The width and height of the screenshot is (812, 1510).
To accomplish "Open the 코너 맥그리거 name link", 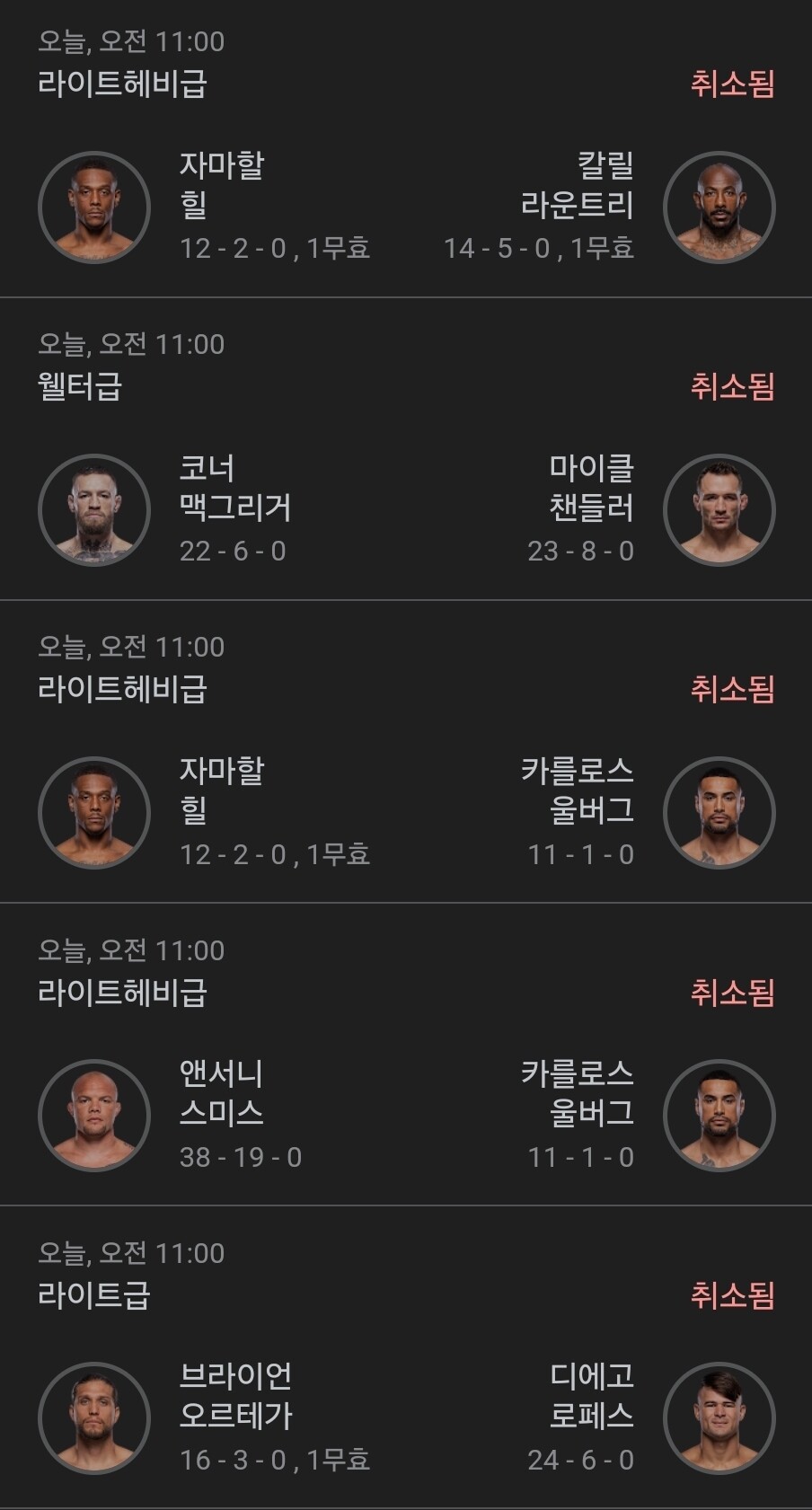I will tap(235, 488).
